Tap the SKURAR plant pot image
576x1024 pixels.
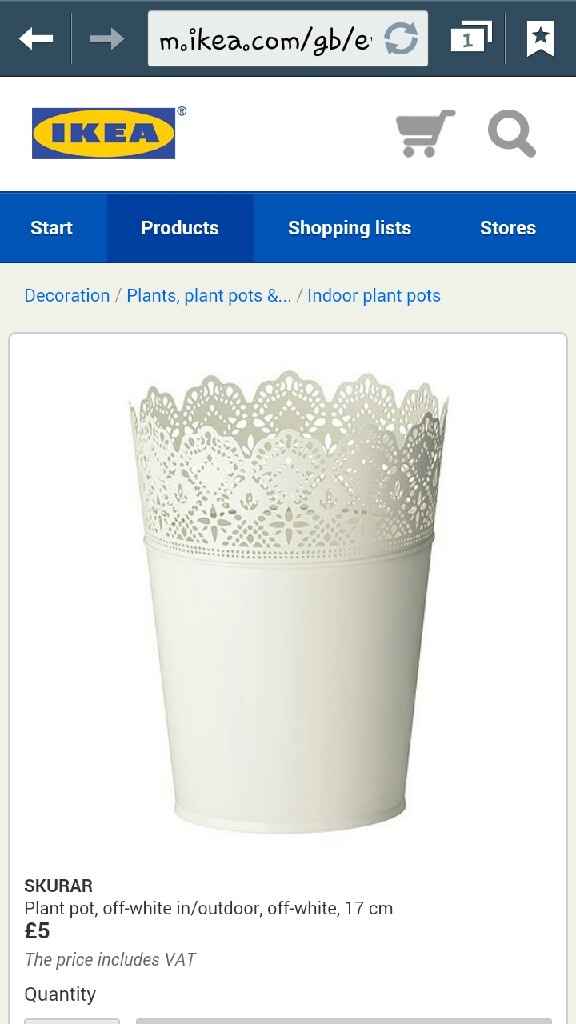tap(288, 601)
